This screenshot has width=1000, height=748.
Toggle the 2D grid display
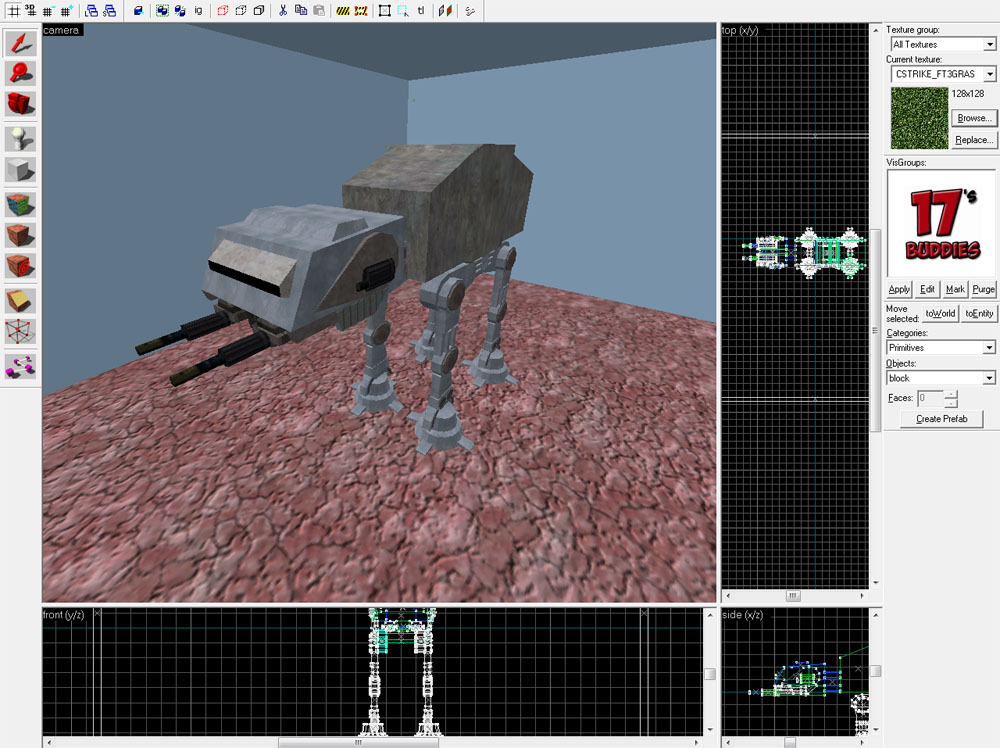pos(13,11)
